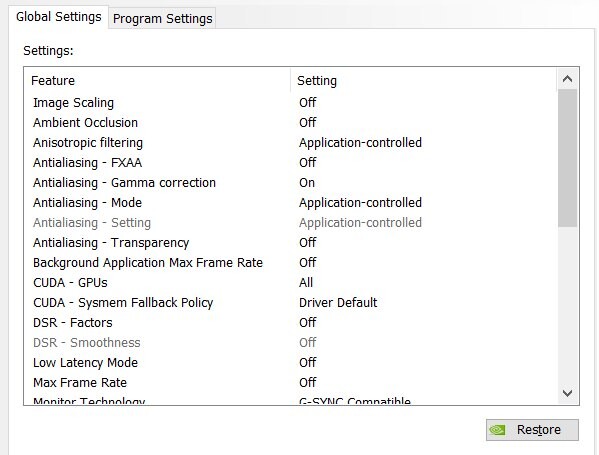Switch to the Program Settings tab
Image resolution: width=599 pixels, height=455 pixels.
coord(162,18)
